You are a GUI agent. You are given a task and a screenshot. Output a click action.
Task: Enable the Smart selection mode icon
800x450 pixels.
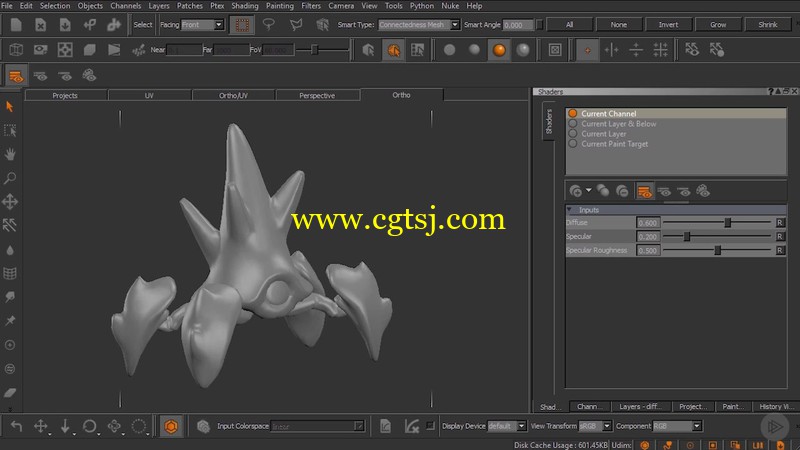click(x=322, y=24)
